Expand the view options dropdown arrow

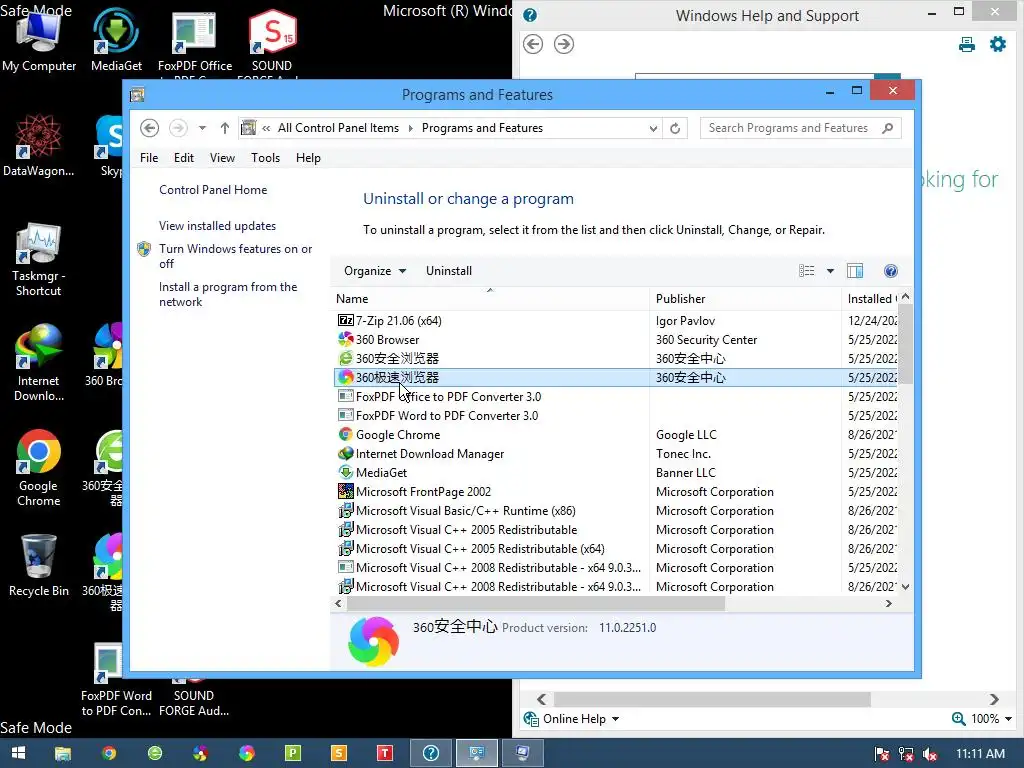point(830,271)
